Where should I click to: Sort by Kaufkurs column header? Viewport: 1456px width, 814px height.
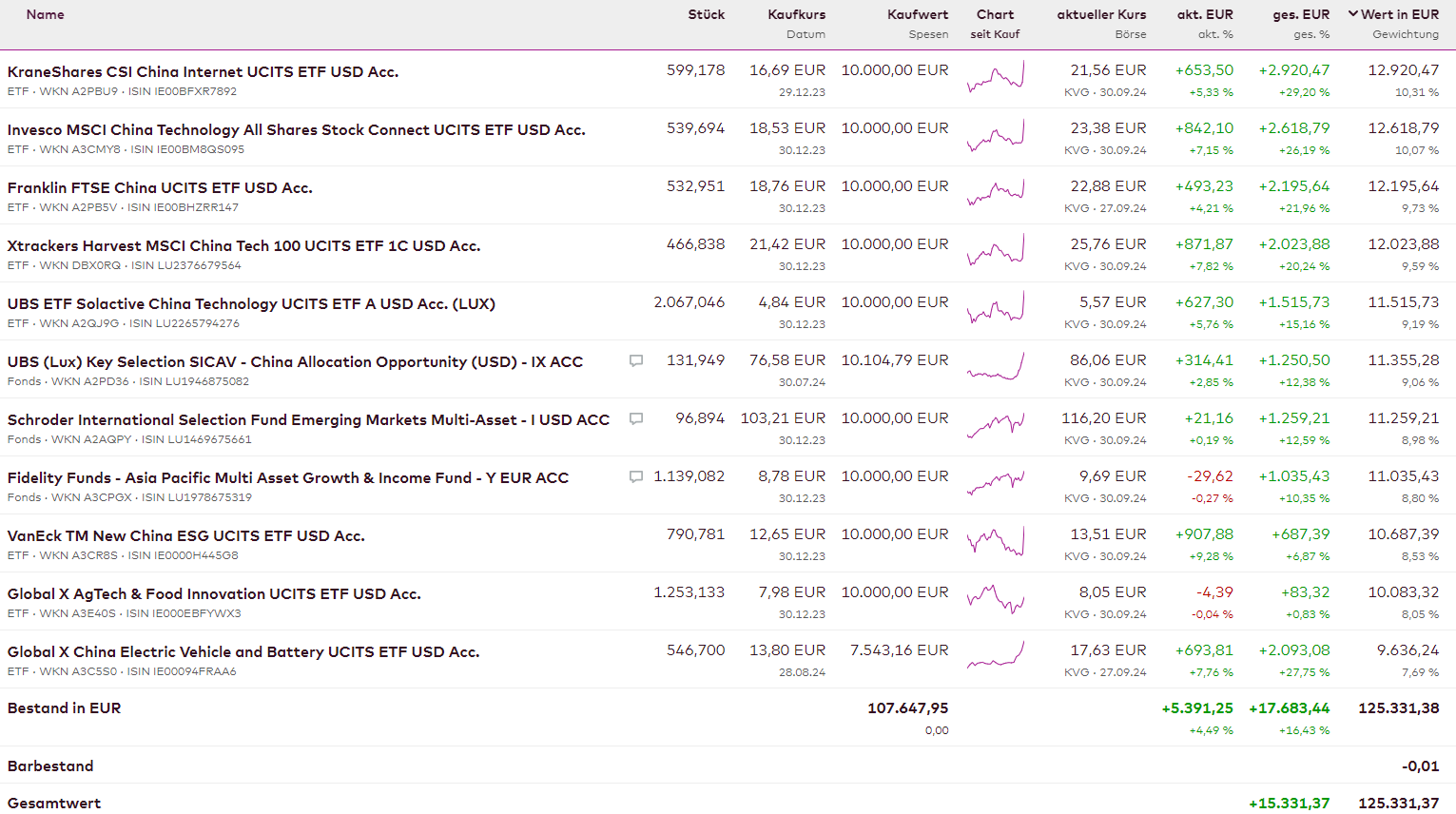(796, 14)
